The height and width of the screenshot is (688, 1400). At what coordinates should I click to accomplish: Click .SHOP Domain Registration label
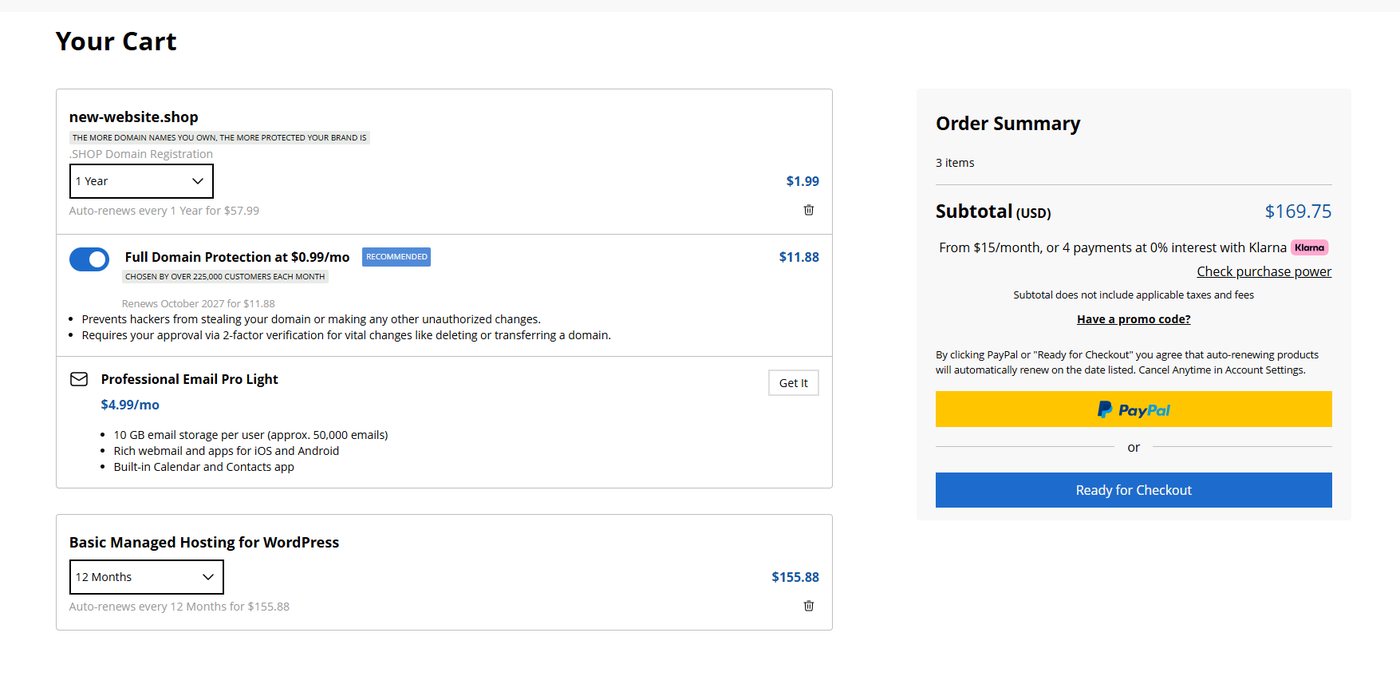141,154
